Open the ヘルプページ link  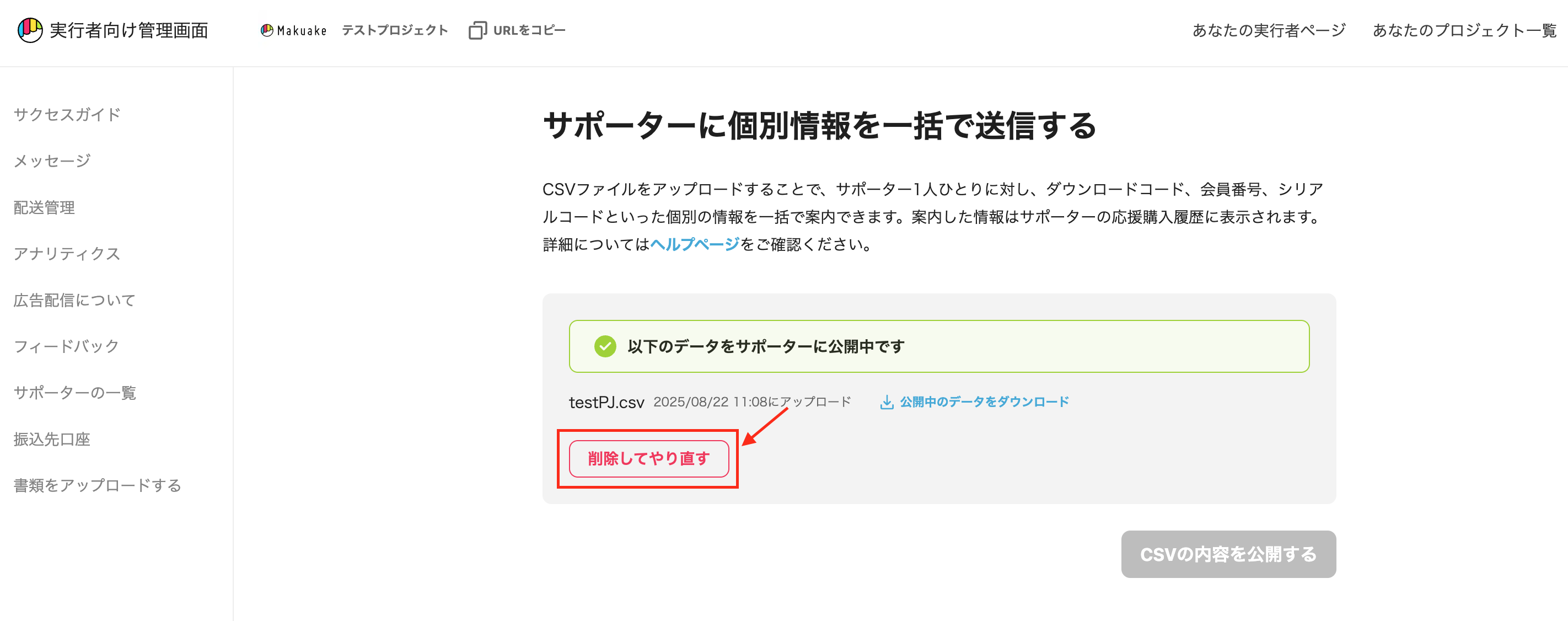click(695, 244)
